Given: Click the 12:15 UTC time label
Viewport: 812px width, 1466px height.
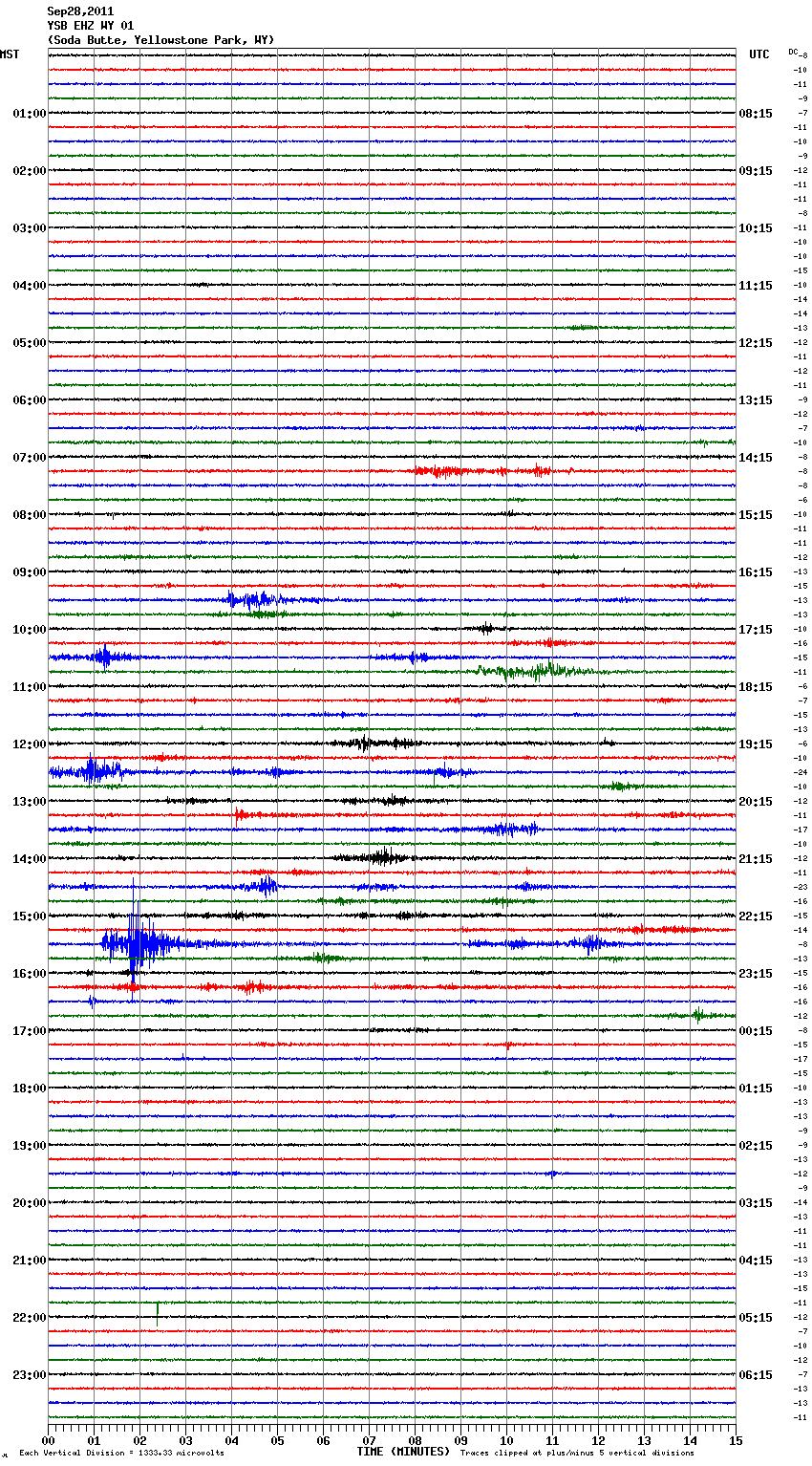Looking at the screenshot, I should click(x=756, y=343).
